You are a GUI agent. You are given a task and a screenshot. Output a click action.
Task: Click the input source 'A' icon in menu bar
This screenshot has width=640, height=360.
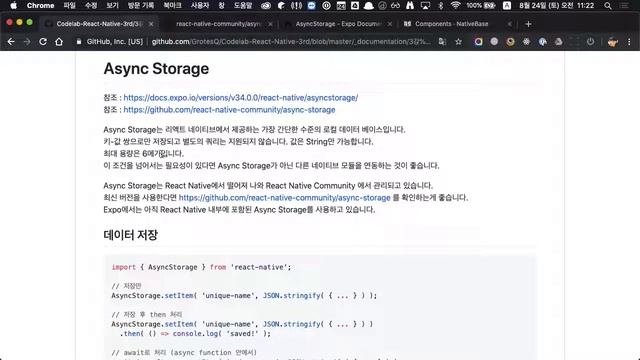point(507,6)
